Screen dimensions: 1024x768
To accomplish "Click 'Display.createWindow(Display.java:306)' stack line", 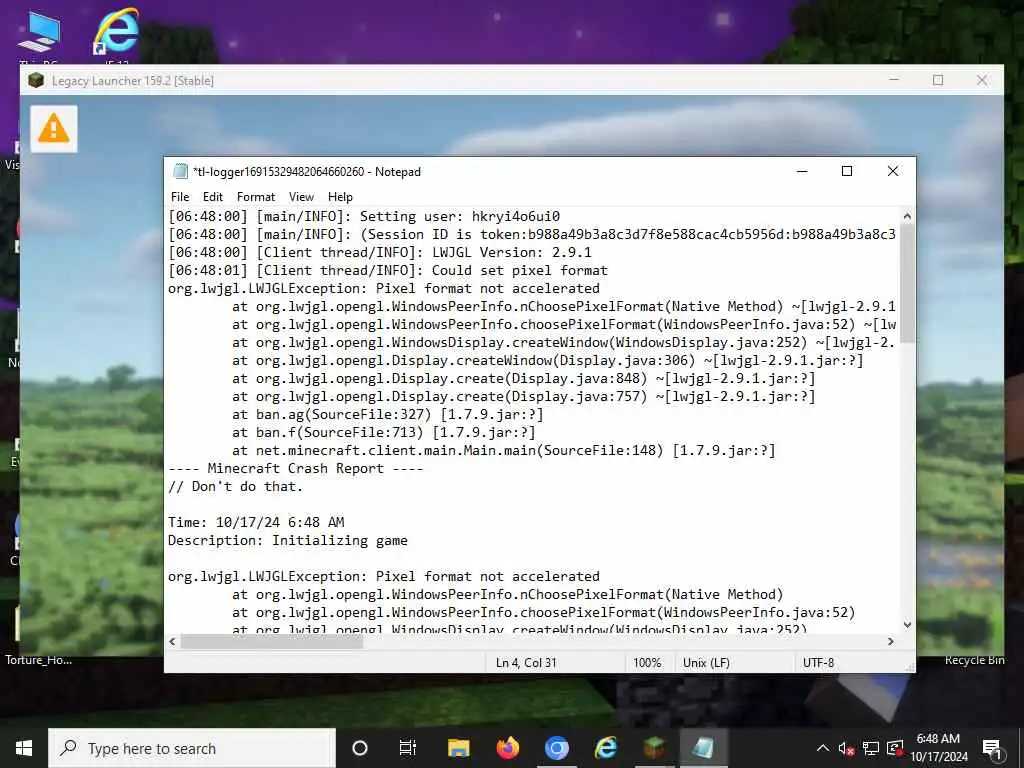I will (547, 360).
